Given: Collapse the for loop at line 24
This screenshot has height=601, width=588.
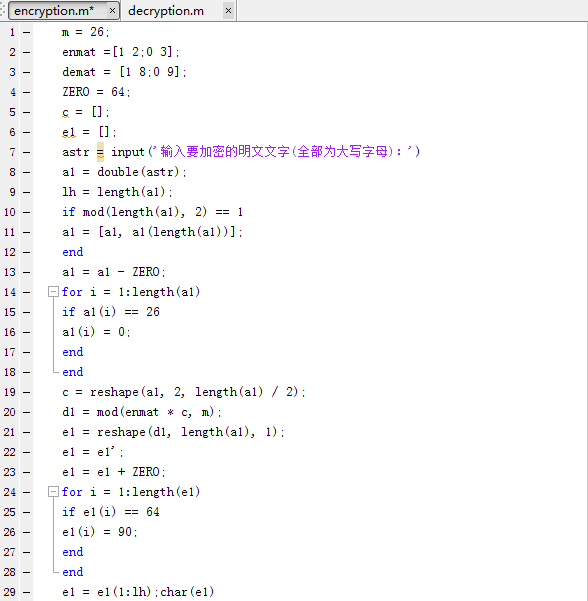Looking at the screenshot, I should click(x=53, y=492).
